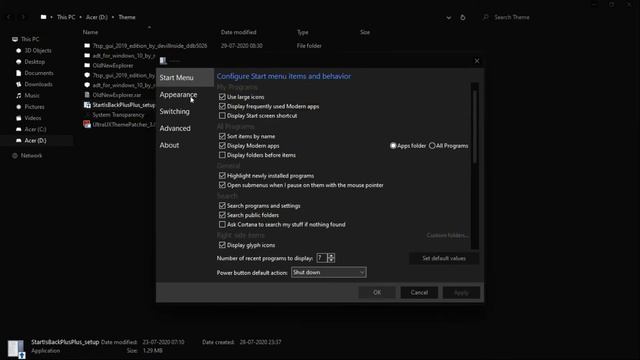Select the OldNewExplorer folder
Screen dimensions: 640x360
[x=113, y=65]
